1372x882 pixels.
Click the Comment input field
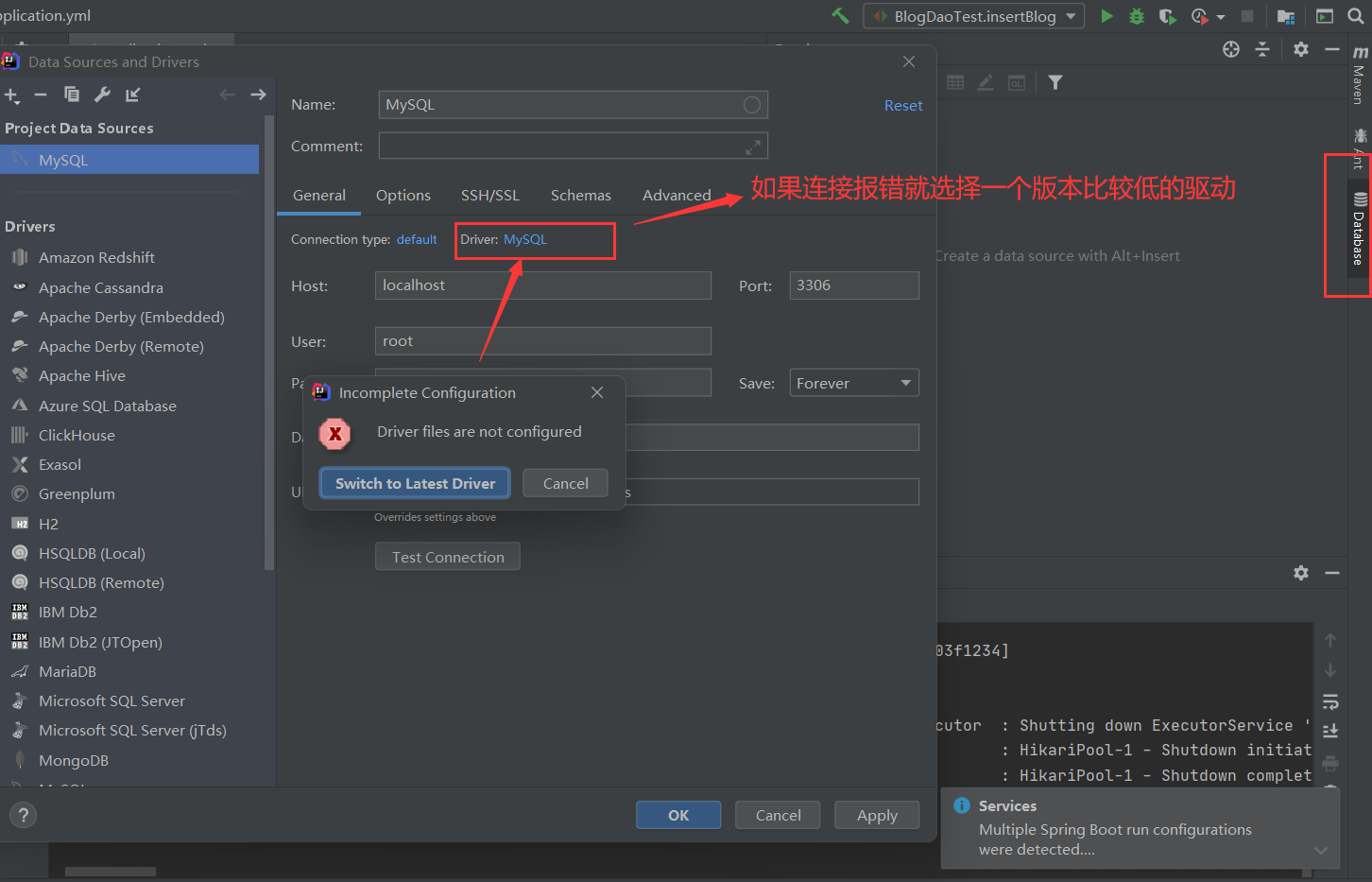point(573,146)
